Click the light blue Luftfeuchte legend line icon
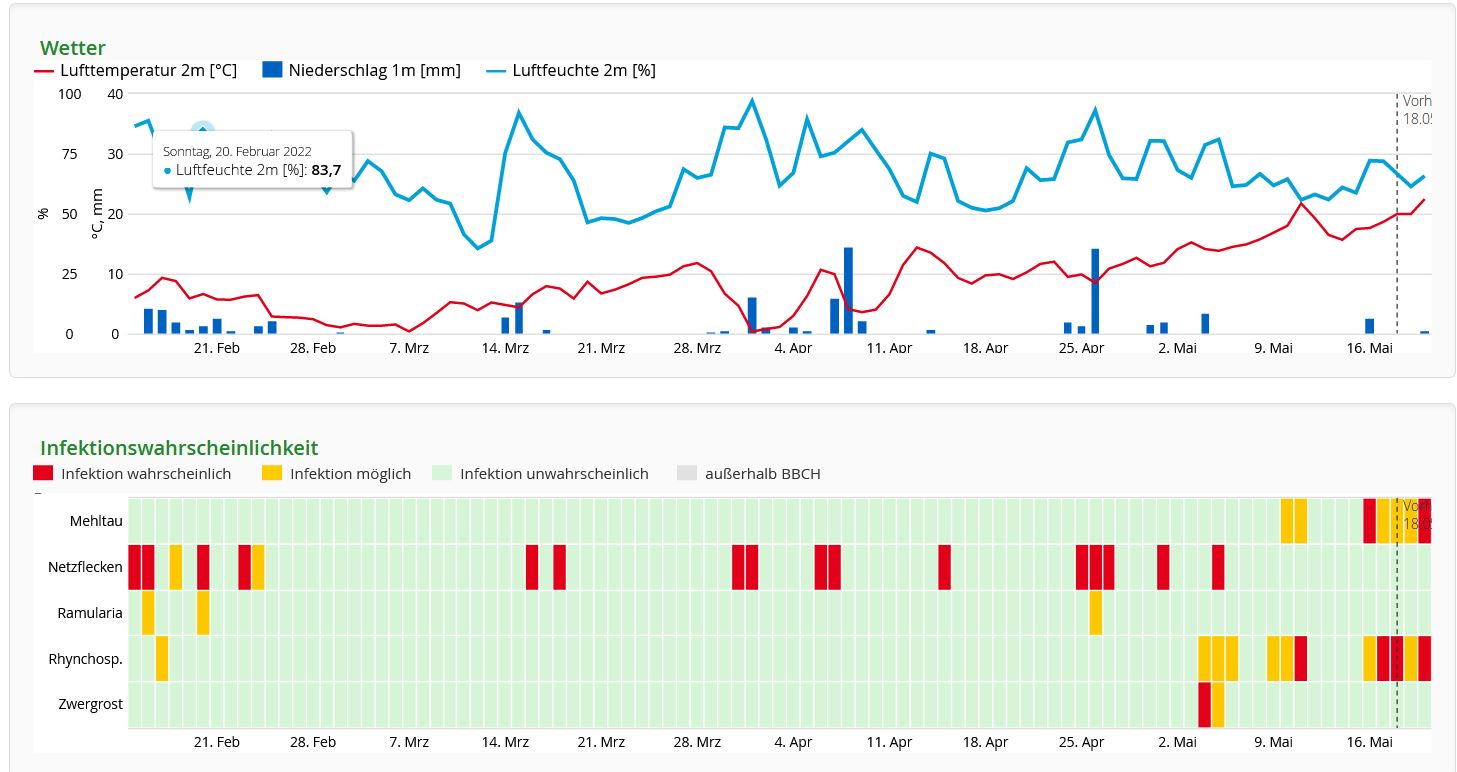Screen dimensions: 1457x772 [496, 71]
